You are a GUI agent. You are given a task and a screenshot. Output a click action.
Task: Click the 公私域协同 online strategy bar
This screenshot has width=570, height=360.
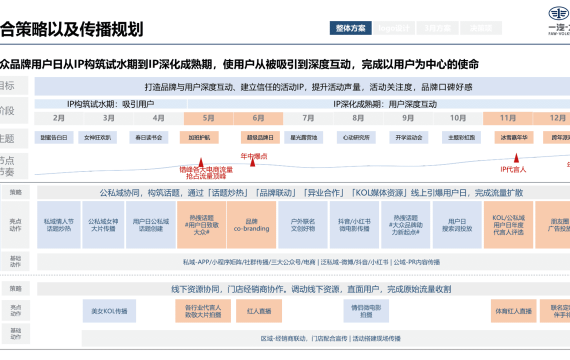pos(304,193)
